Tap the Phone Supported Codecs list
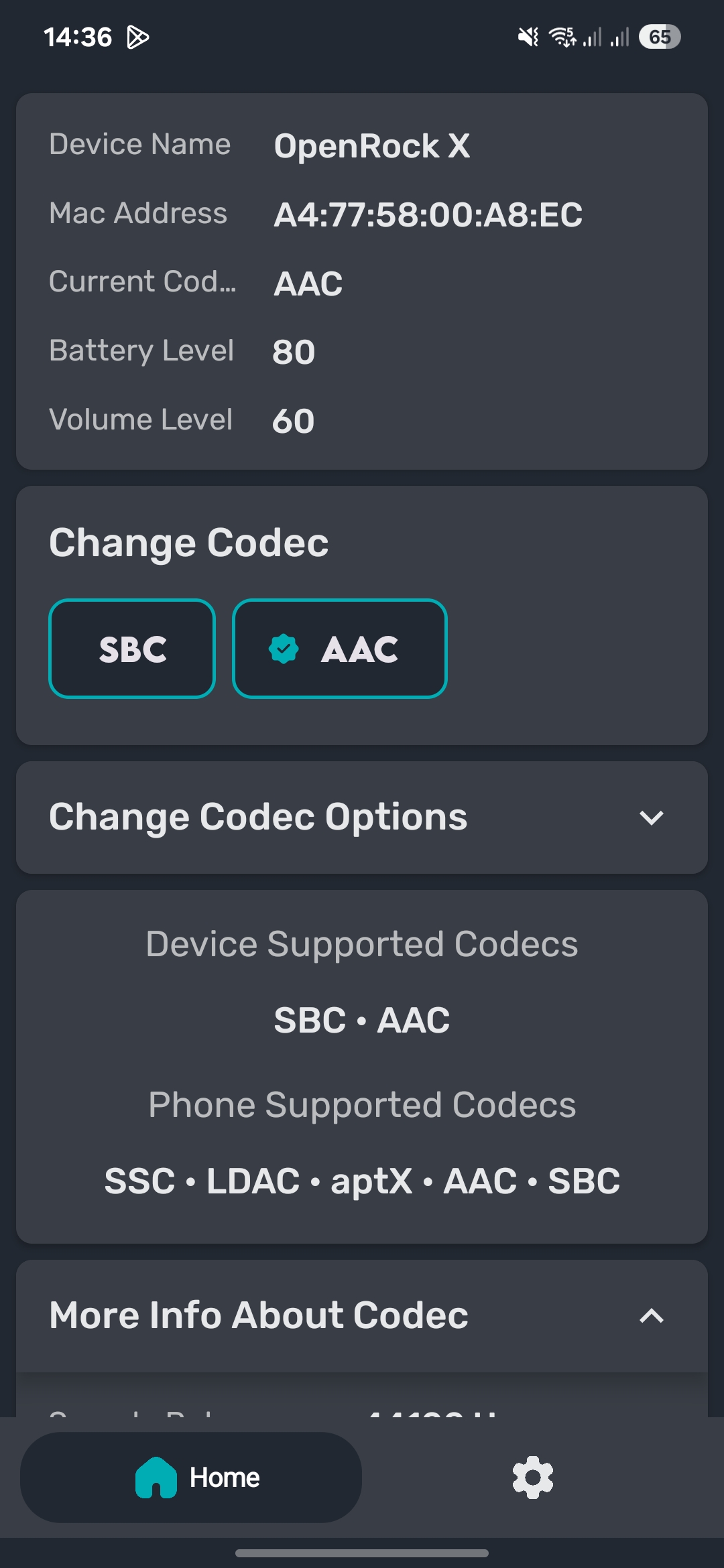The image size is (724, 1568). pos(362,1181)
